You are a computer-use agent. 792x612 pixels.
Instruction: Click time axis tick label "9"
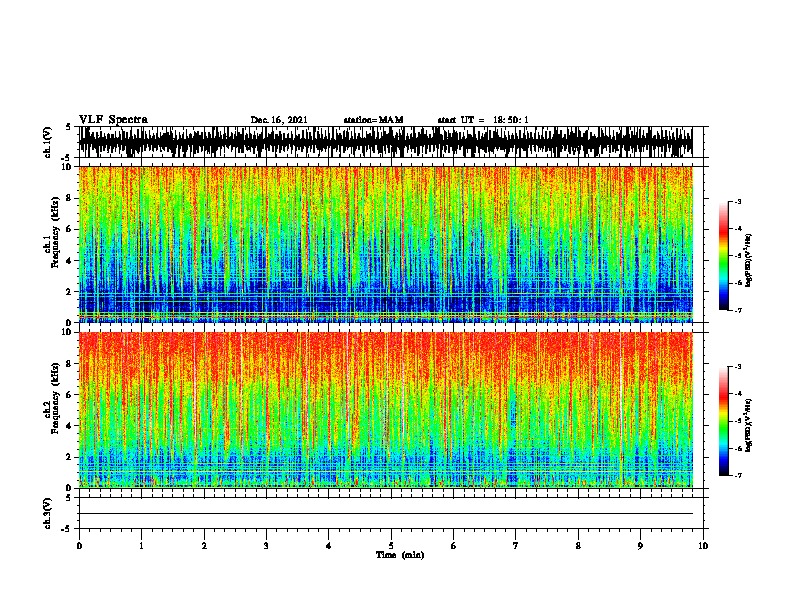[640, 546]
